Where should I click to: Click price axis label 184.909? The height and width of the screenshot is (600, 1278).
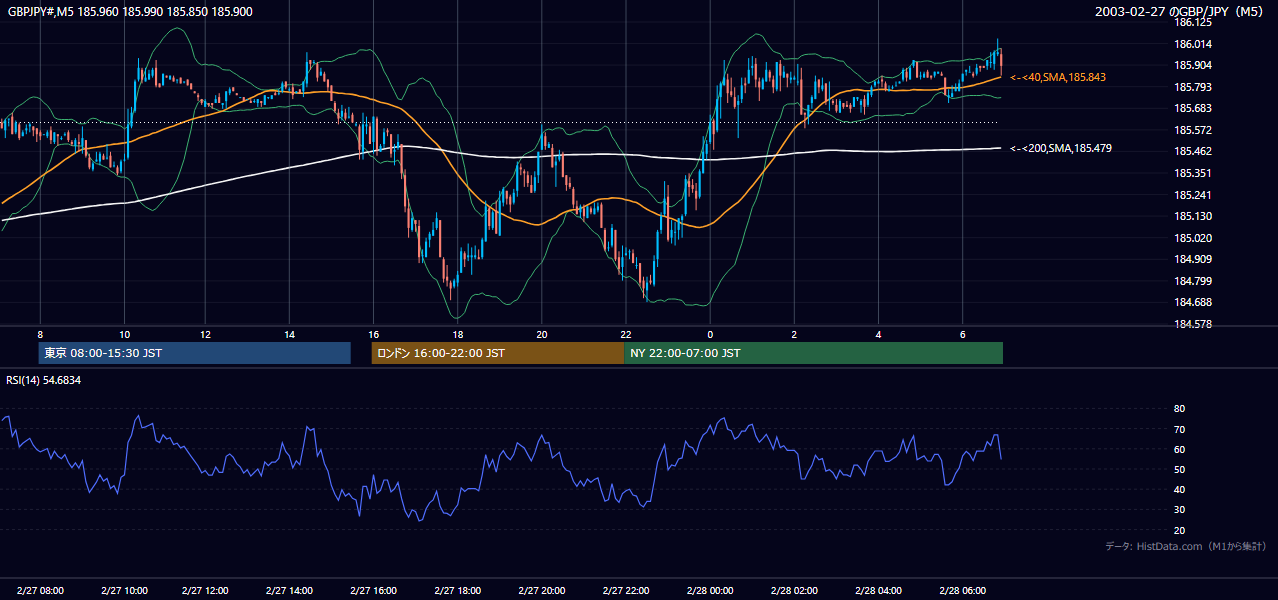click(x=1194, y=259)
